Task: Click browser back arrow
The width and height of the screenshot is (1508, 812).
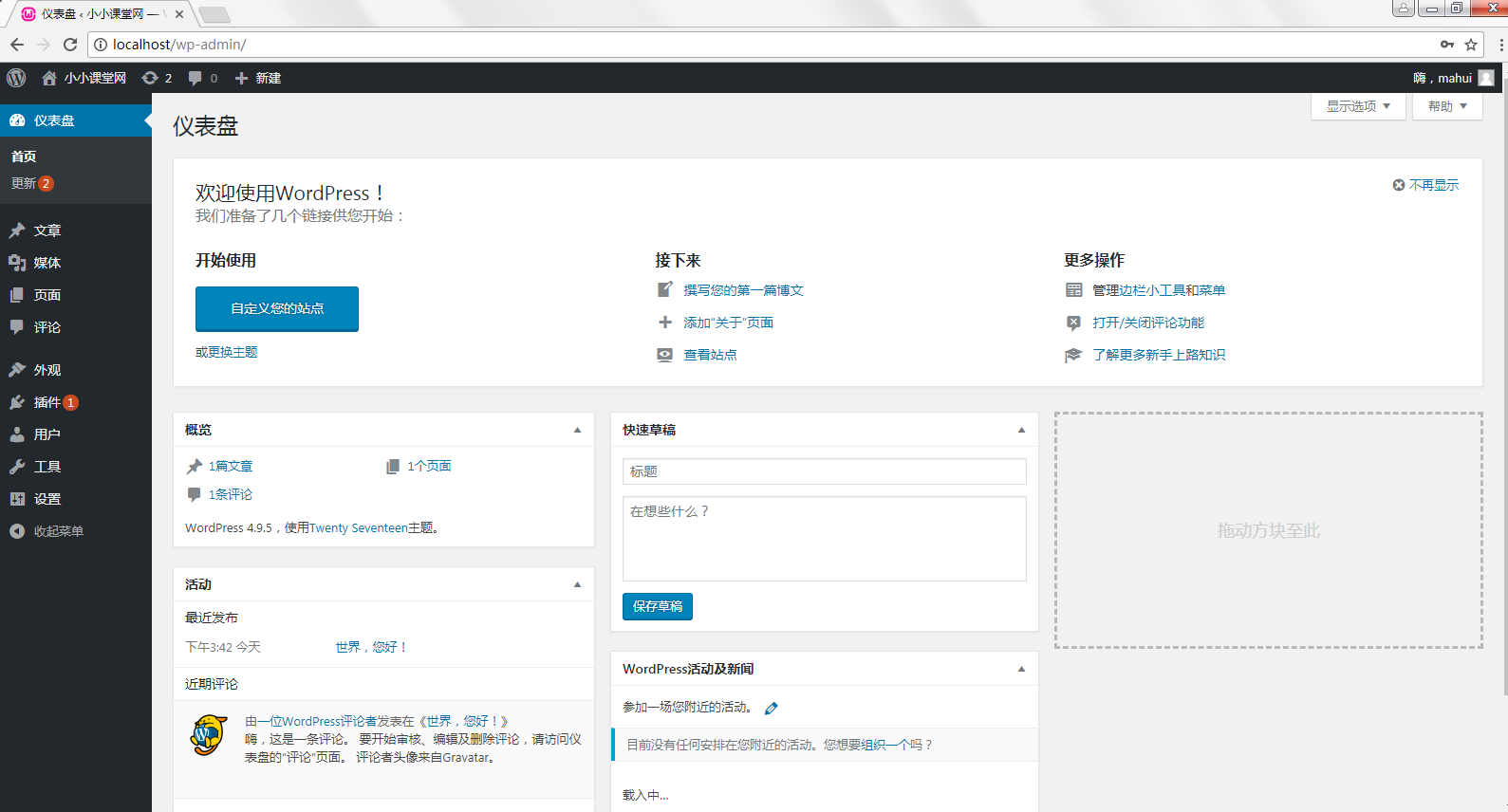Action: (17, 45)
